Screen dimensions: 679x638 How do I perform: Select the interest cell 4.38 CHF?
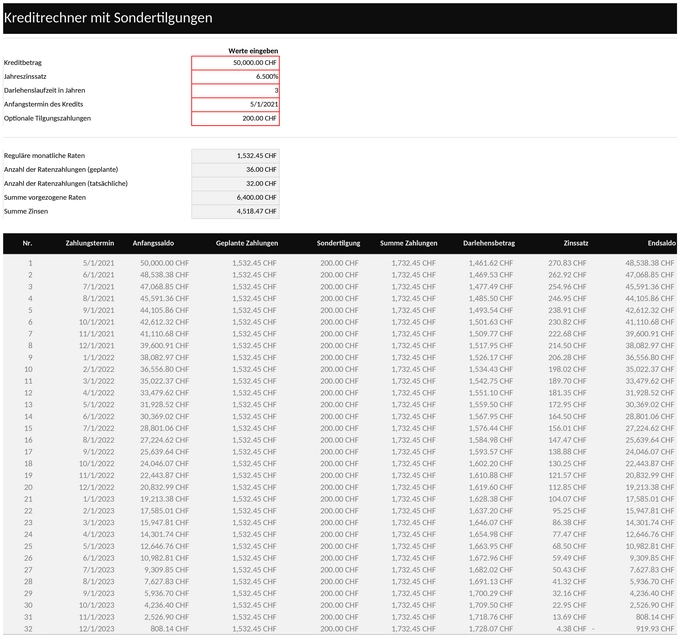[572, 628]
